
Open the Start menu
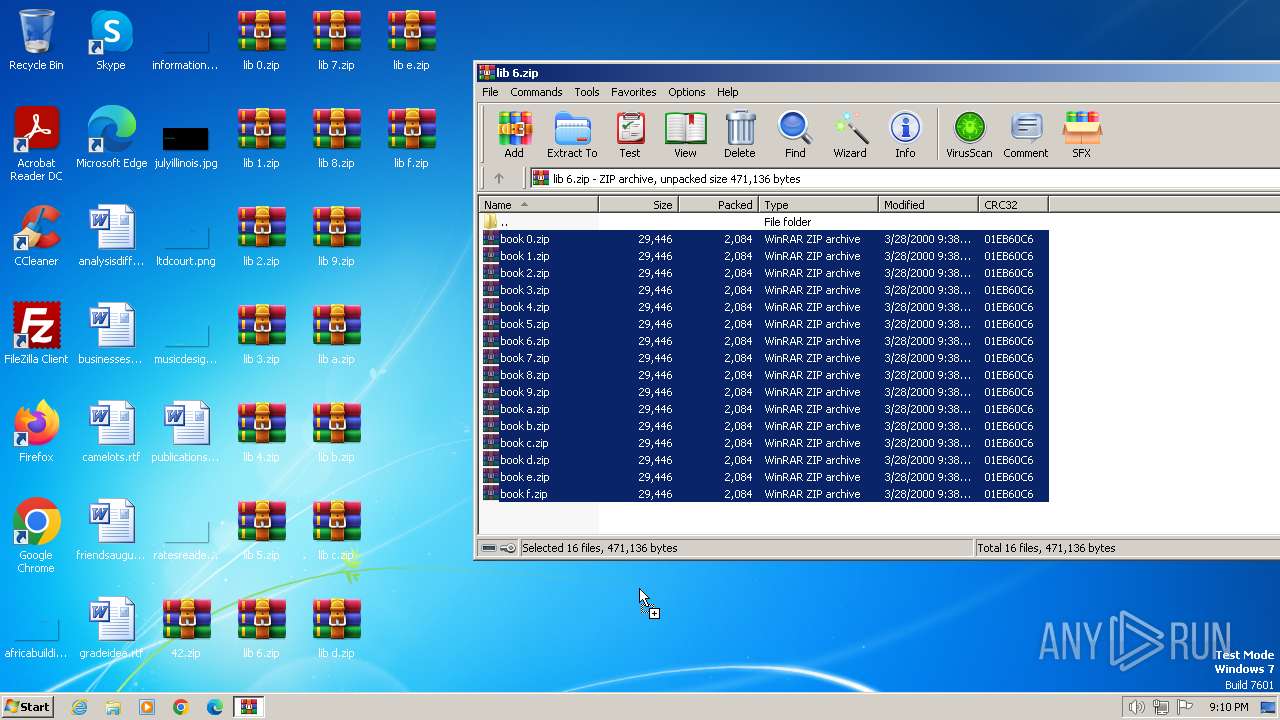27,707
